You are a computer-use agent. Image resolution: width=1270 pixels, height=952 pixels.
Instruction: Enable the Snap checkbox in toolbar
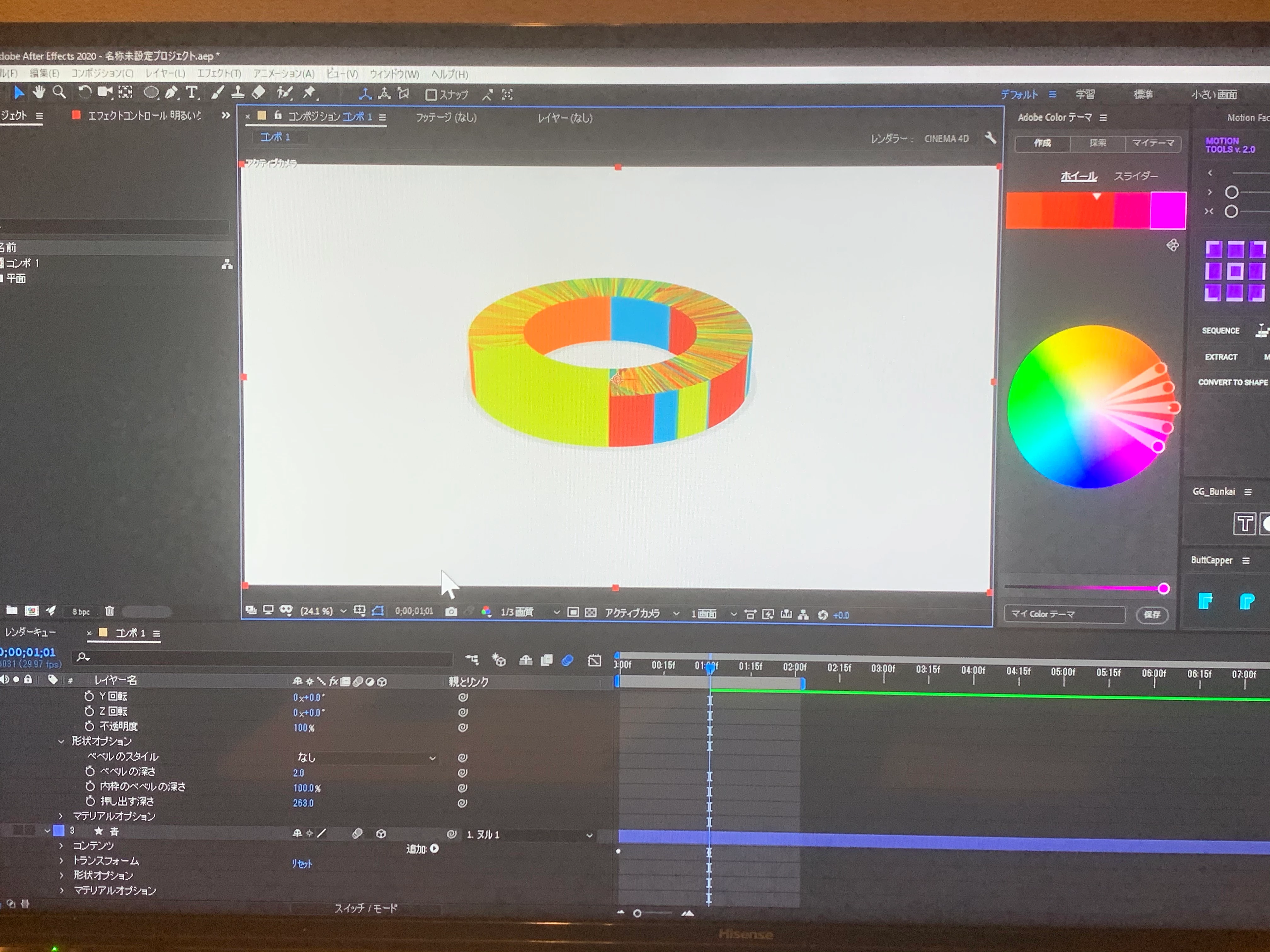[431, 95]
